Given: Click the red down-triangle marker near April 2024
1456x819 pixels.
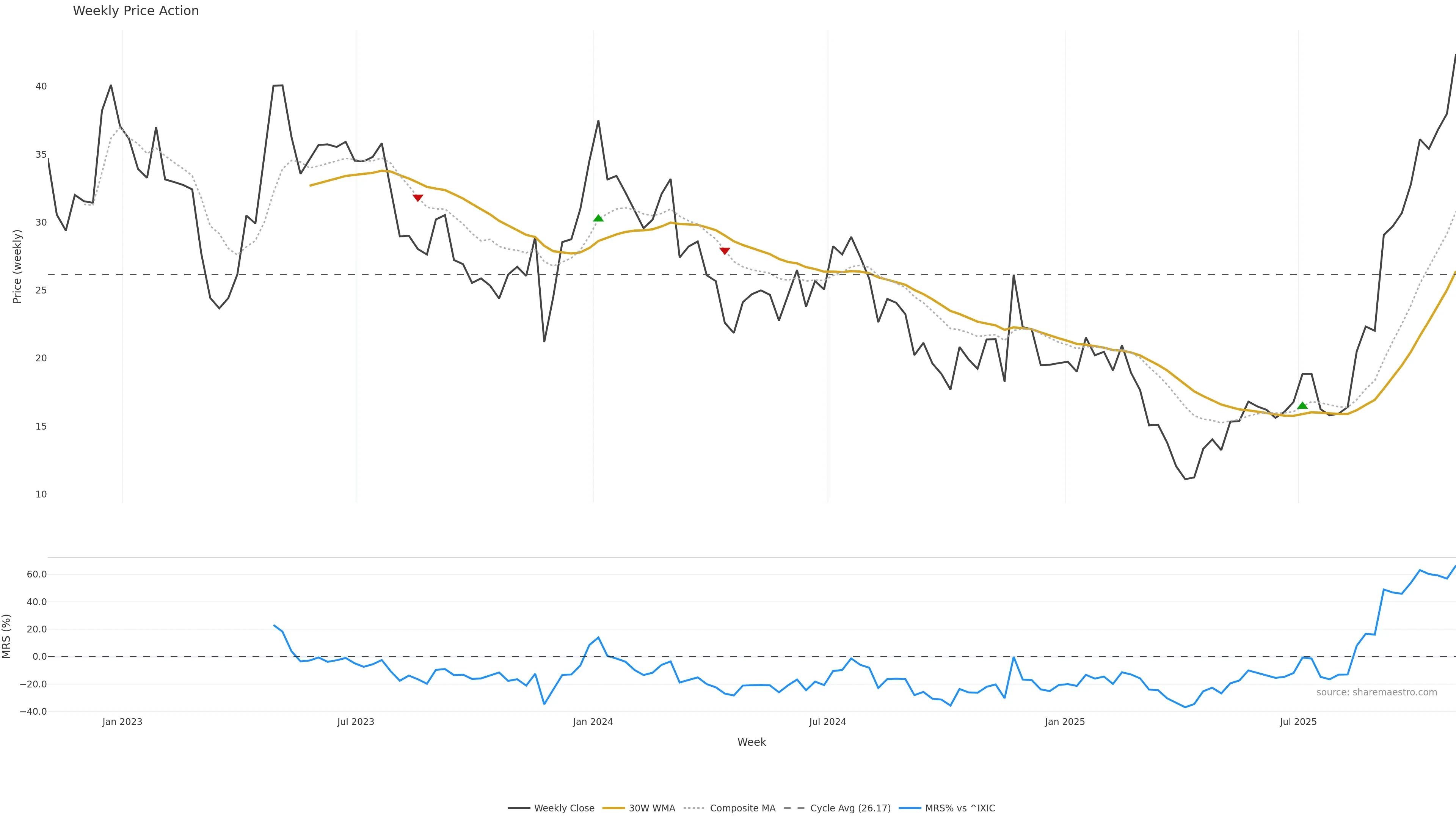Looking at the screenshot, I should (x=725, y=251).
